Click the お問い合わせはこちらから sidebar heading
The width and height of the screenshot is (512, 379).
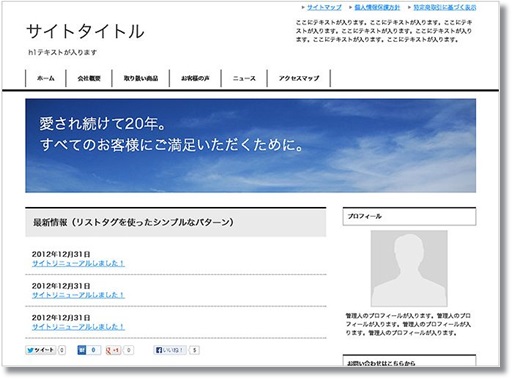click(409, 361)
